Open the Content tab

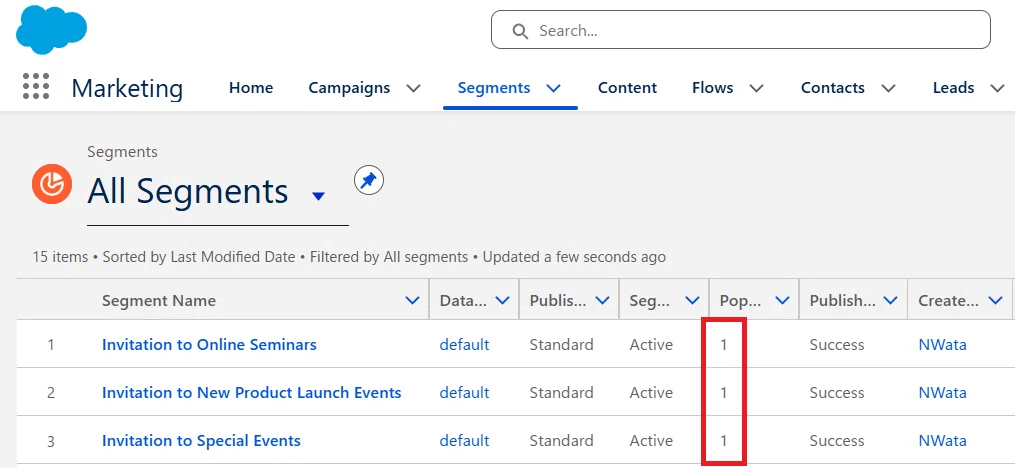click(627, 87)
